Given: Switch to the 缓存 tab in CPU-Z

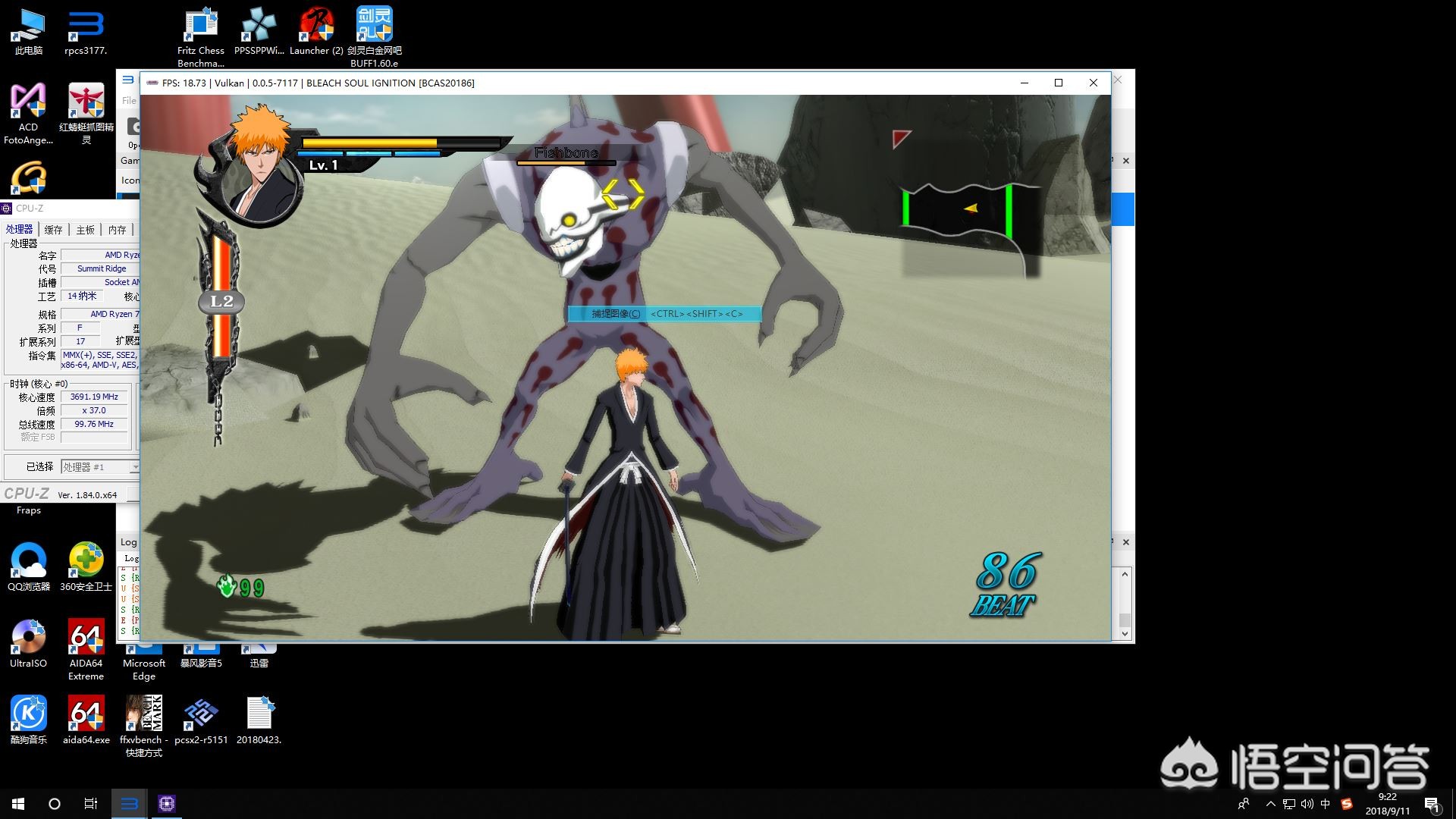Looking at the screenshot, I should click(x=53, y=230).
